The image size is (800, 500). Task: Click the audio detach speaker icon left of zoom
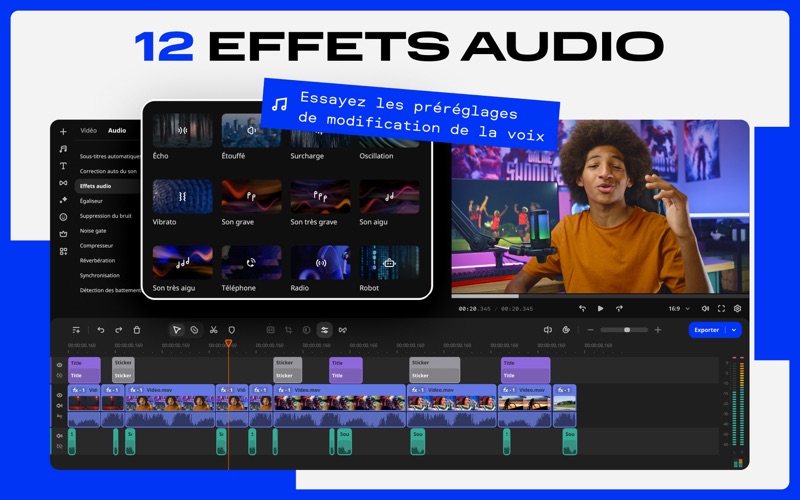click(548, 330)
